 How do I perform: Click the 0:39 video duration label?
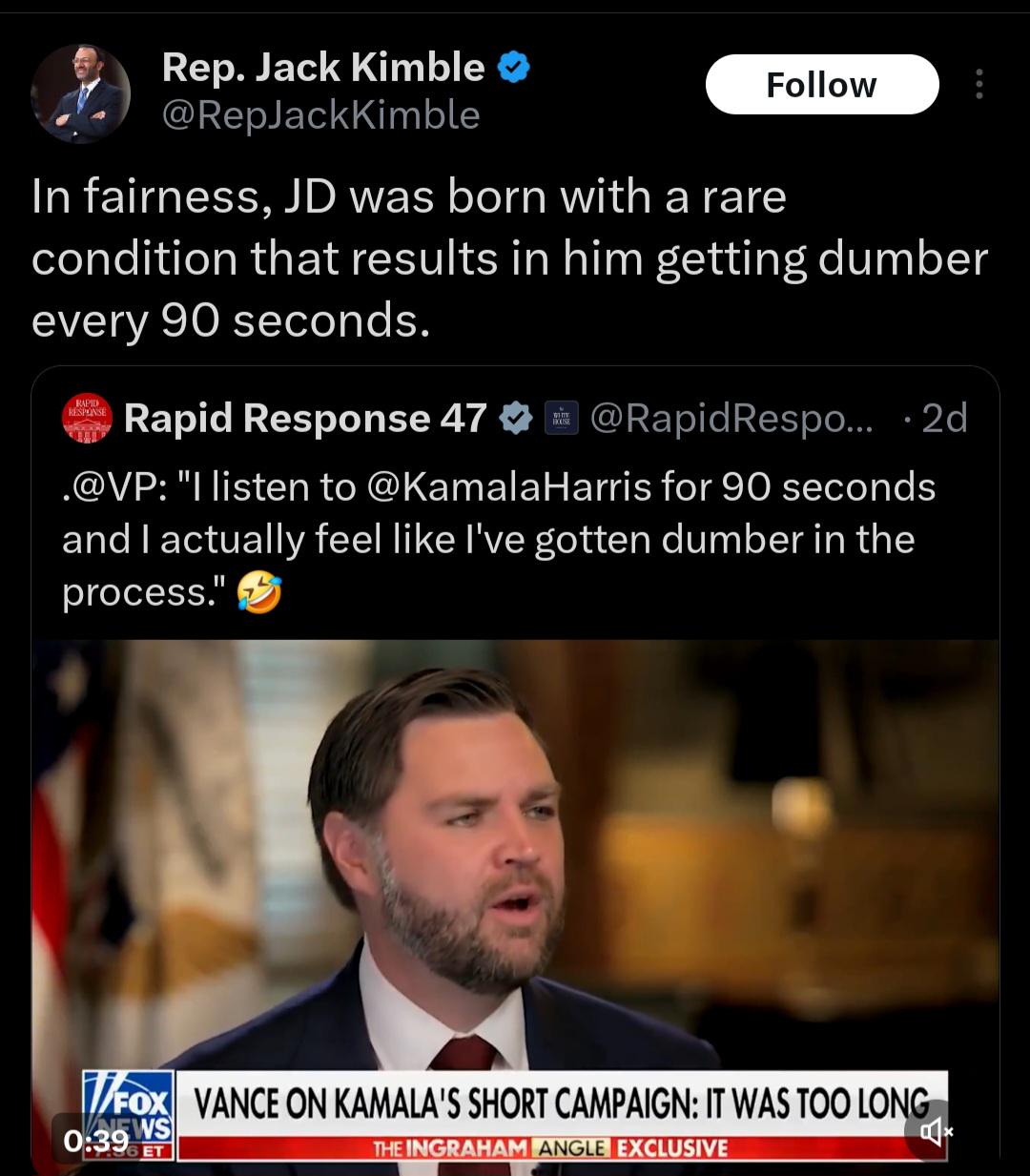click(x=95, y=1140)
